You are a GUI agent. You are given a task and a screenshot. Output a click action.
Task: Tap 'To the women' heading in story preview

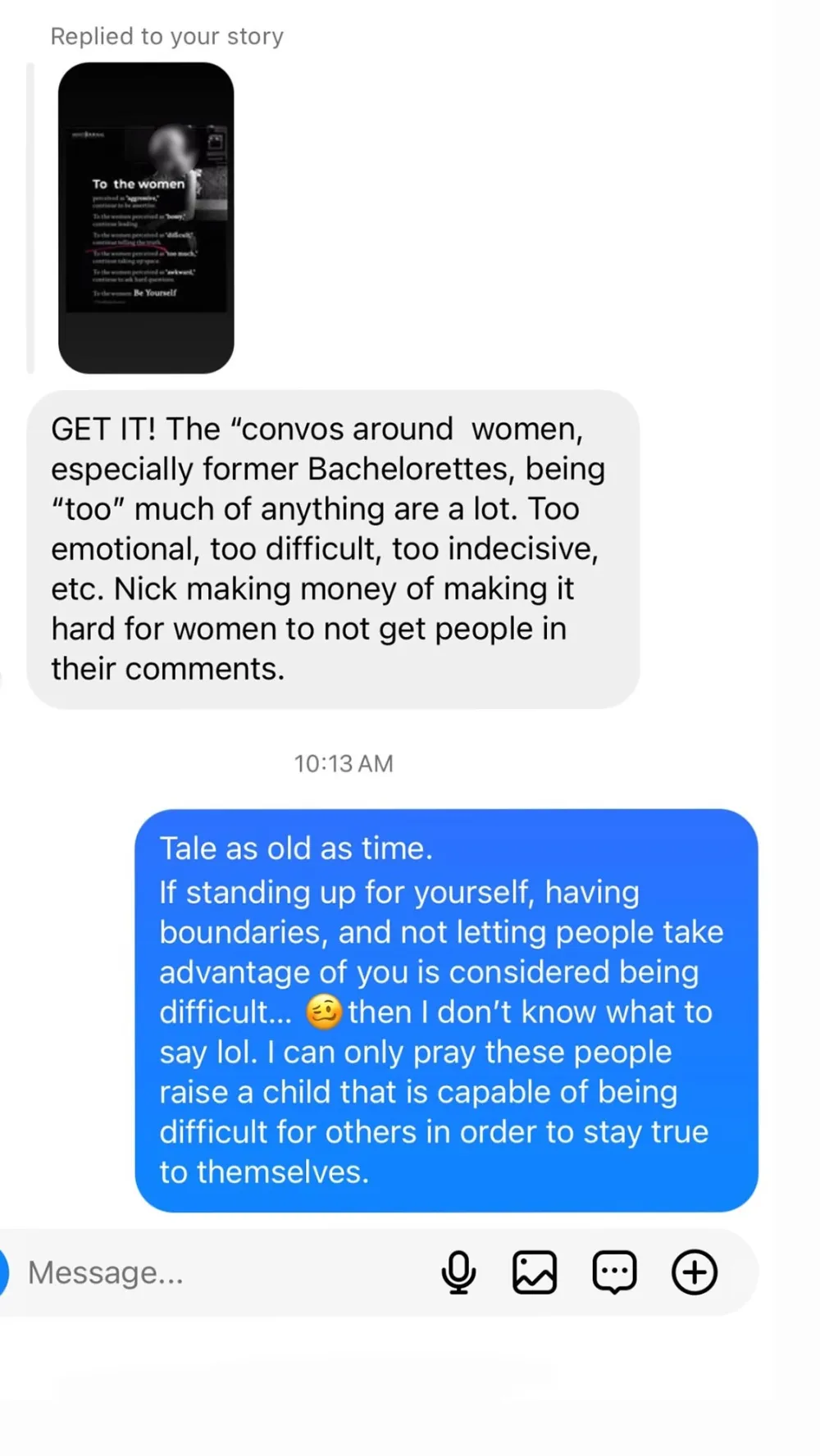point(139,184)
